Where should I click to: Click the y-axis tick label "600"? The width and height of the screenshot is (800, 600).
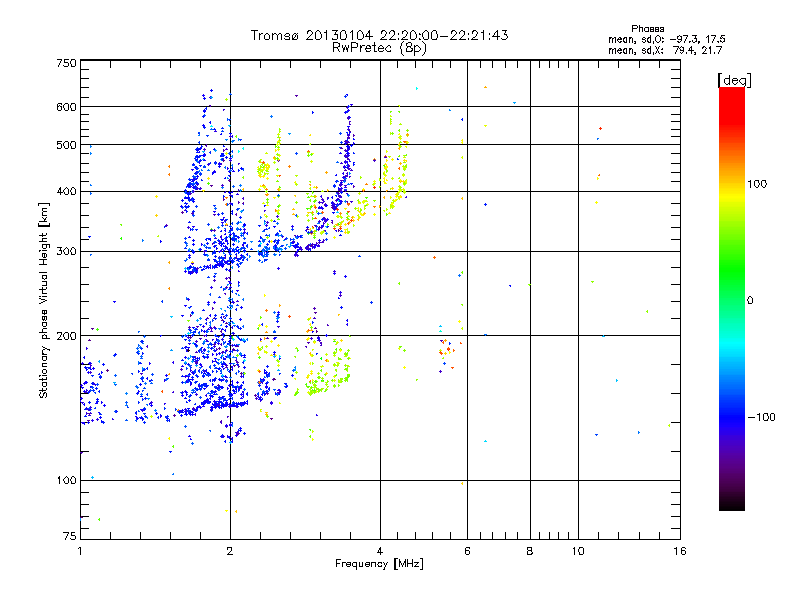(x=66, y=107)
